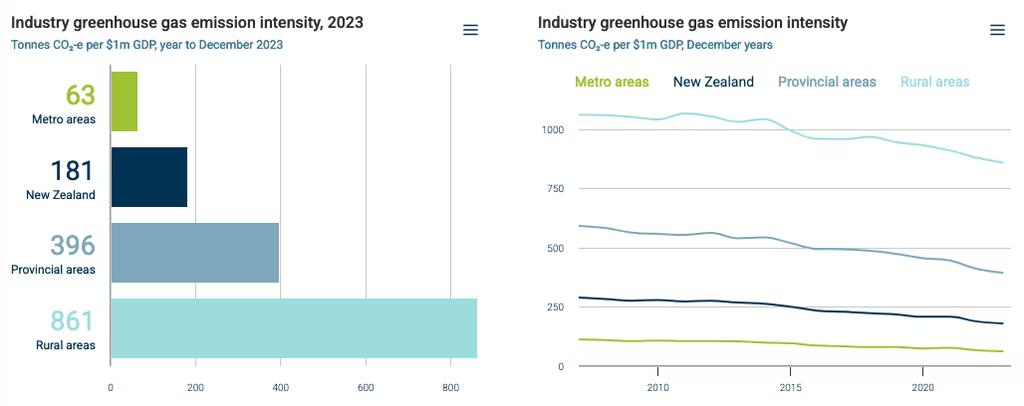Image resolution: width=1024 pixels, height=406 pixels.
Task: Click the Provincial areas bar label
Action: 54,270
